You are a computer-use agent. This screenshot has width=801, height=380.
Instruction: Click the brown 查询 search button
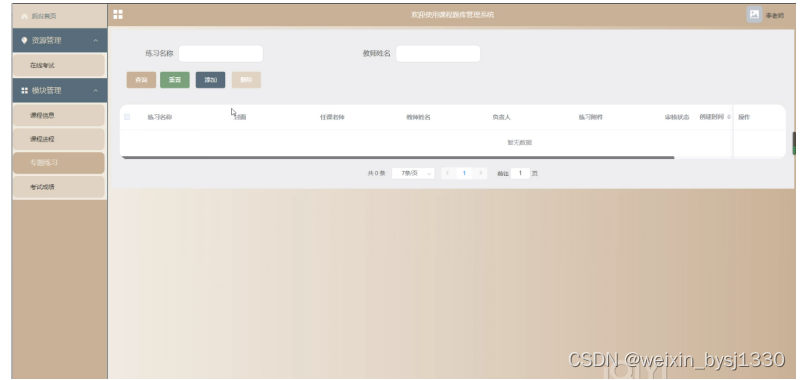[x=142, y=80]
